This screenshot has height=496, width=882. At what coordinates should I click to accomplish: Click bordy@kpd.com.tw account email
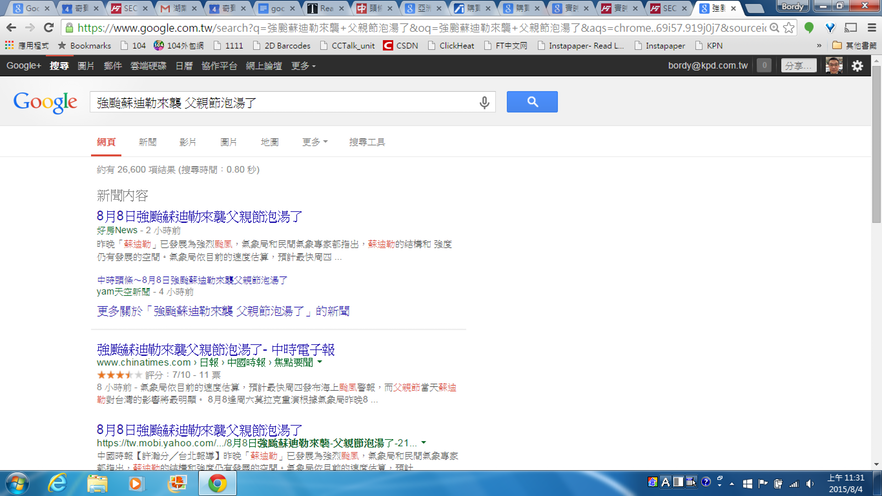(708, 66)
